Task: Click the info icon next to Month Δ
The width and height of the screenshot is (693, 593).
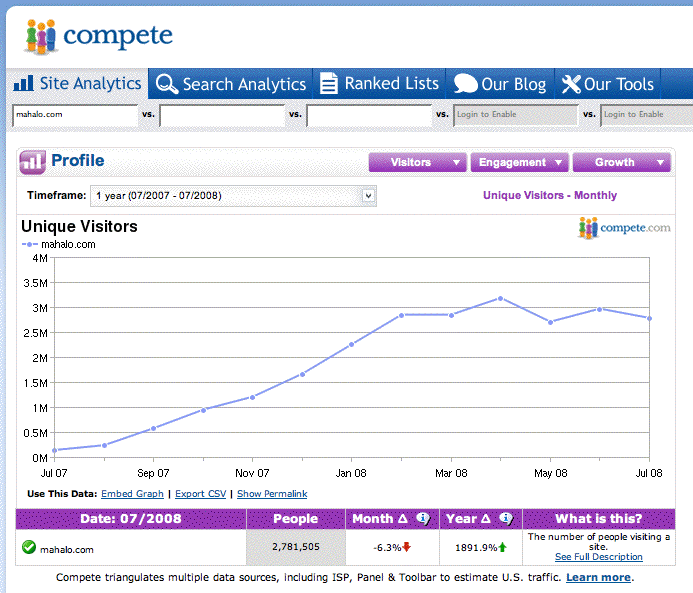Action: (422, 519)
